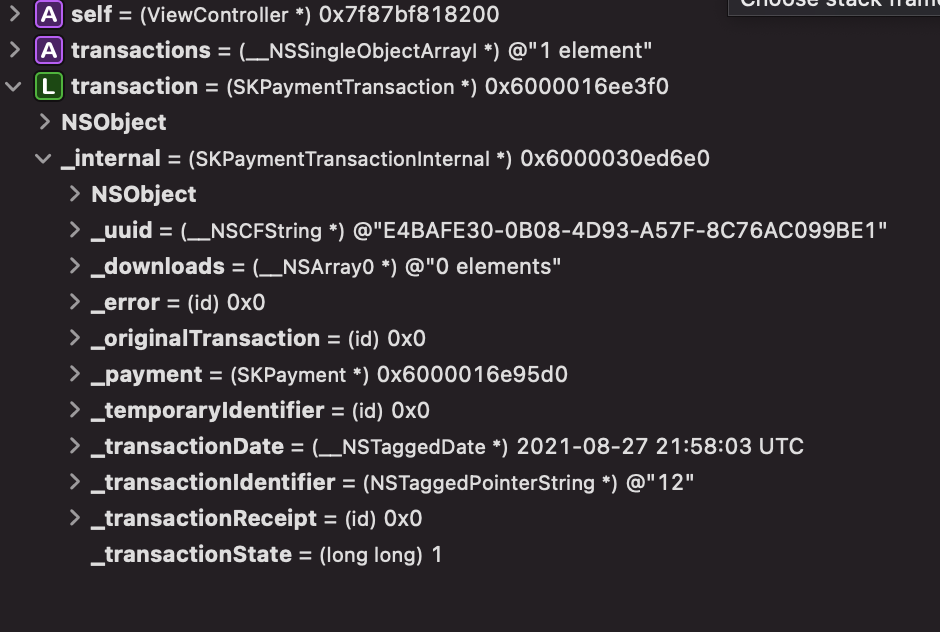The width and height of the screenshot is (940, 632).
Task: Click the Choose stack frame tooltip
Action: pyautogui.click(x=834, y=7)
